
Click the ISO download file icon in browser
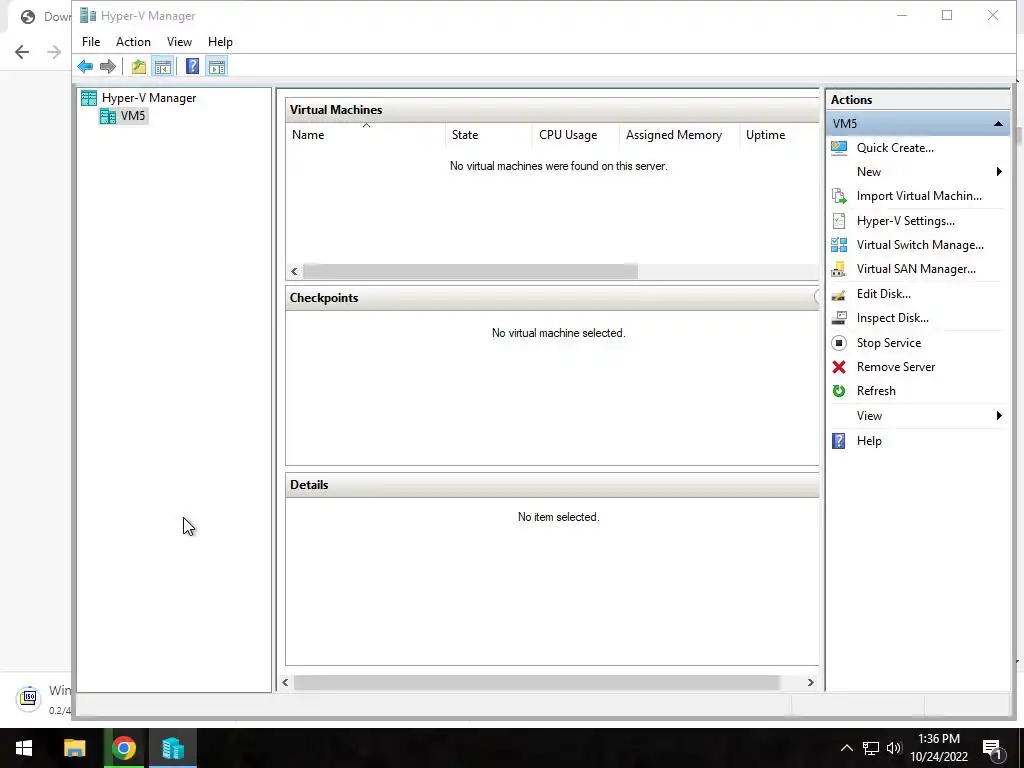pos(28,698)
